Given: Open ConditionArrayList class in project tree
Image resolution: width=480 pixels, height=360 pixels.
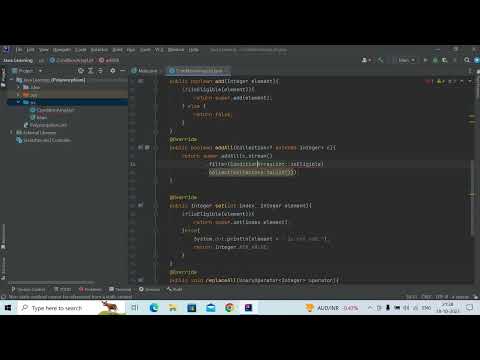Looking at the screenshot, I should (x=53, y=110).
